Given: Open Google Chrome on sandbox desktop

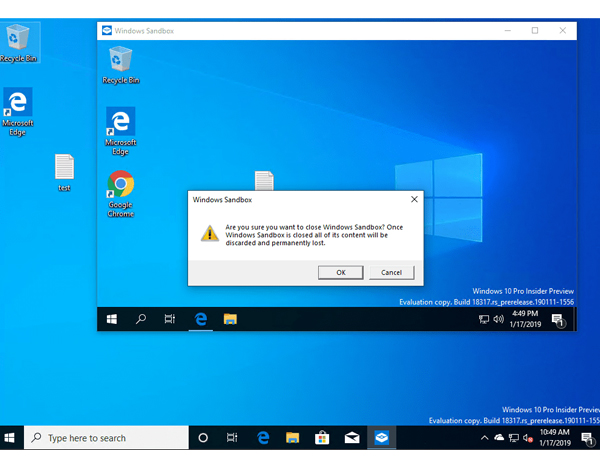Looking at the screenshot, I should 121,185.
